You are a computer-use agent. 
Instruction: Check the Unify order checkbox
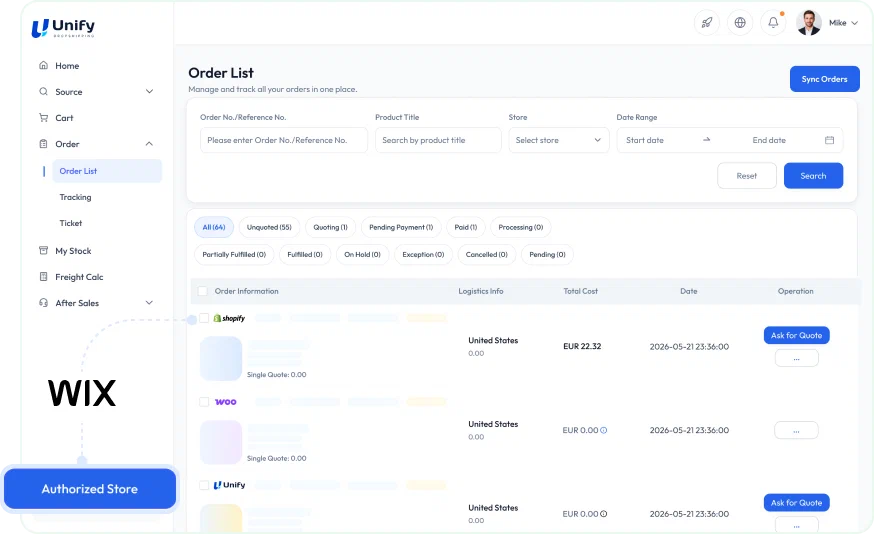coord(204,485)
